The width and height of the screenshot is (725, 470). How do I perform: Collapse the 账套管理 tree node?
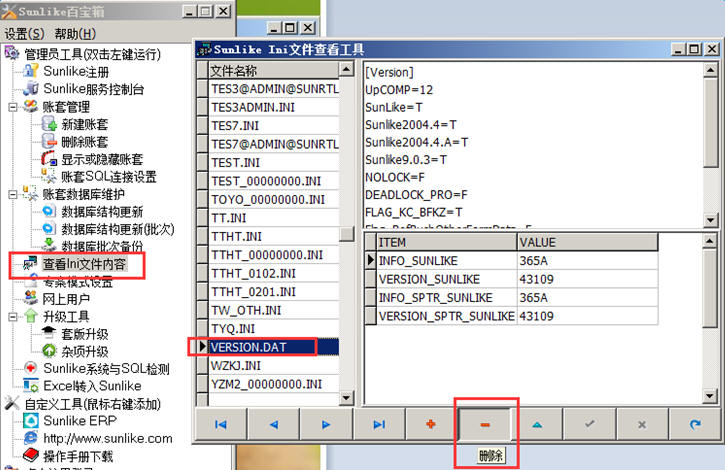13,107
